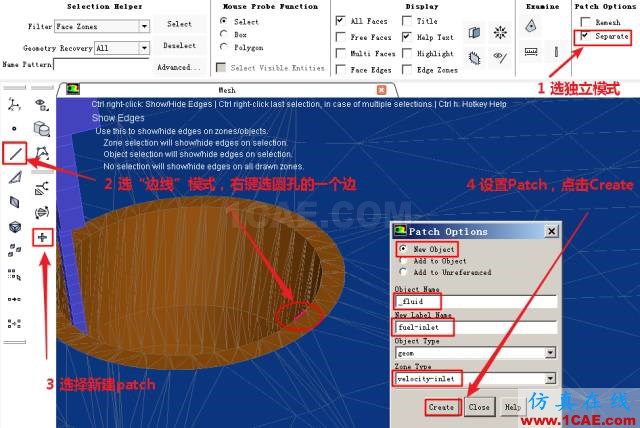Click Create in Patch Options dialog
This screenshot has height=428, width=640.
point(441,407)
